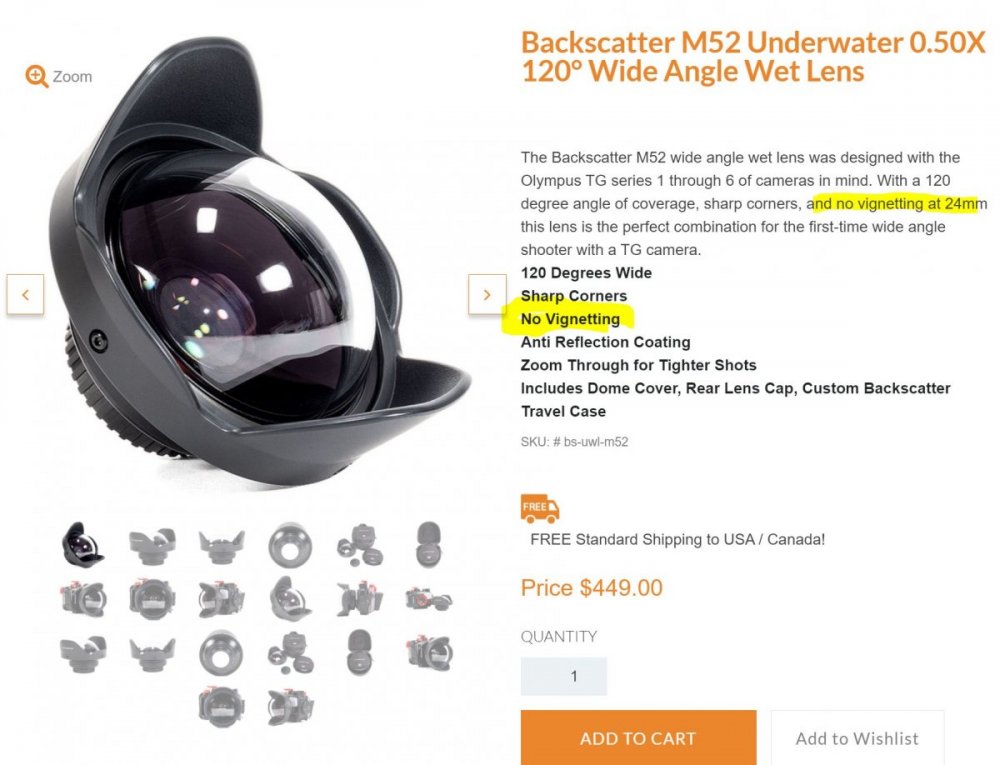Show previous product image with left arrow
This screenshot has width=1000, height=765.
click(26, 295)
